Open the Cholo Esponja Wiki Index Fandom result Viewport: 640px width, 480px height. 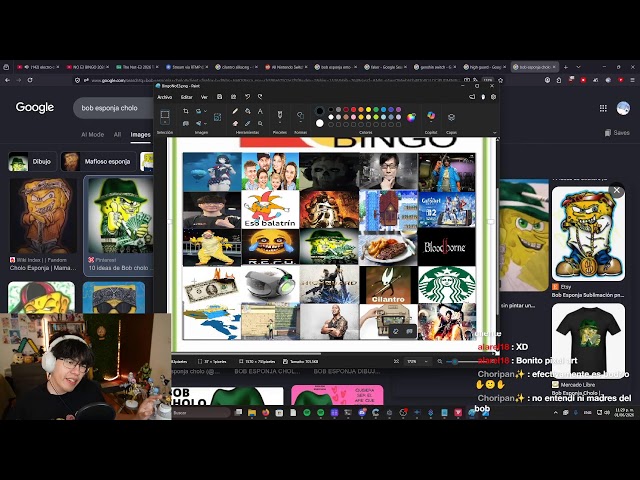pos(43,224)
